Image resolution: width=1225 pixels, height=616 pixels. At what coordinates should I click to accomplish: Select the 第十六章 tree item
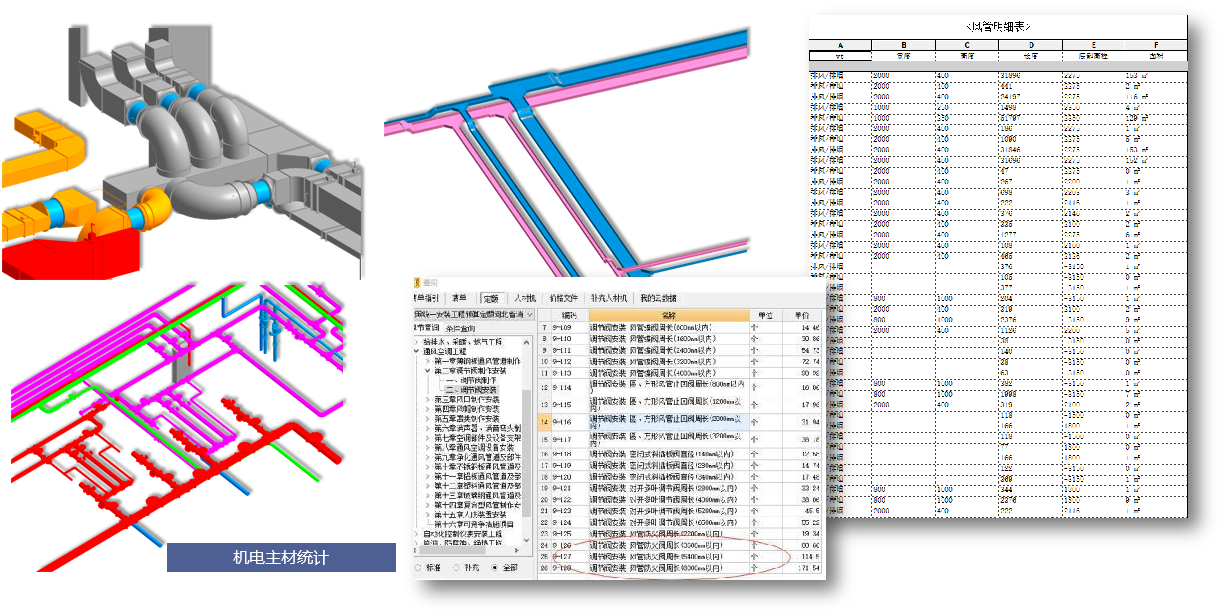pyautogui.click(x=473, y=524)
